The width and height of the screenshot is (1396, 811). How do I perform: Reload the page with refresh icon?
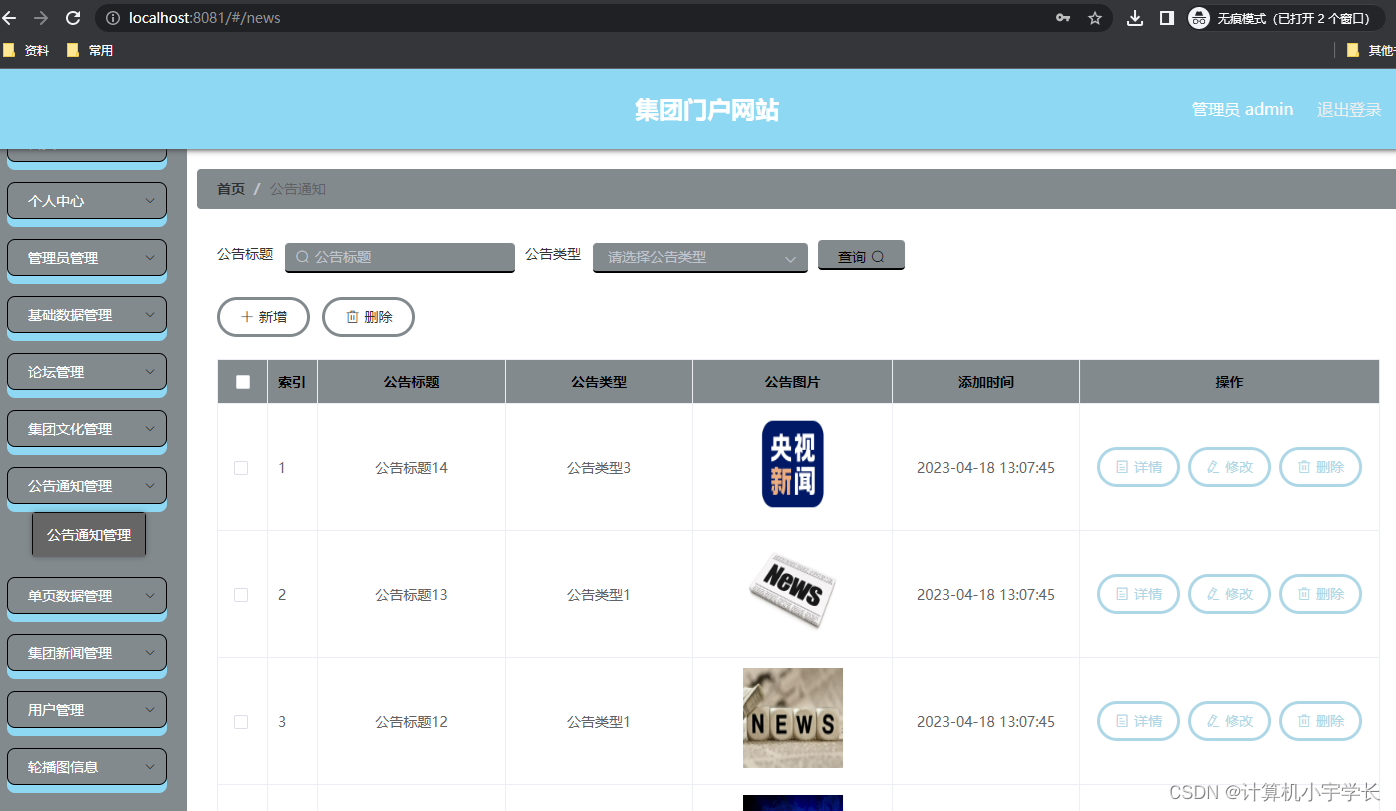(x=73, y=18)
